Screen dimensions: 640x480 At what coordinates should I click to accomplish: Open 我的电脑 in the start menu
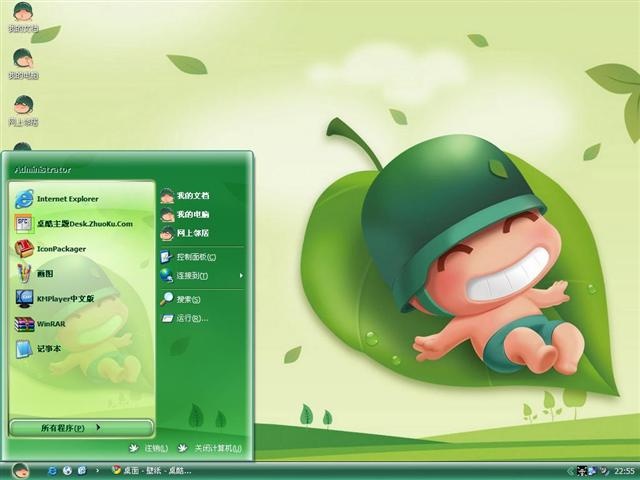(203, 214)
